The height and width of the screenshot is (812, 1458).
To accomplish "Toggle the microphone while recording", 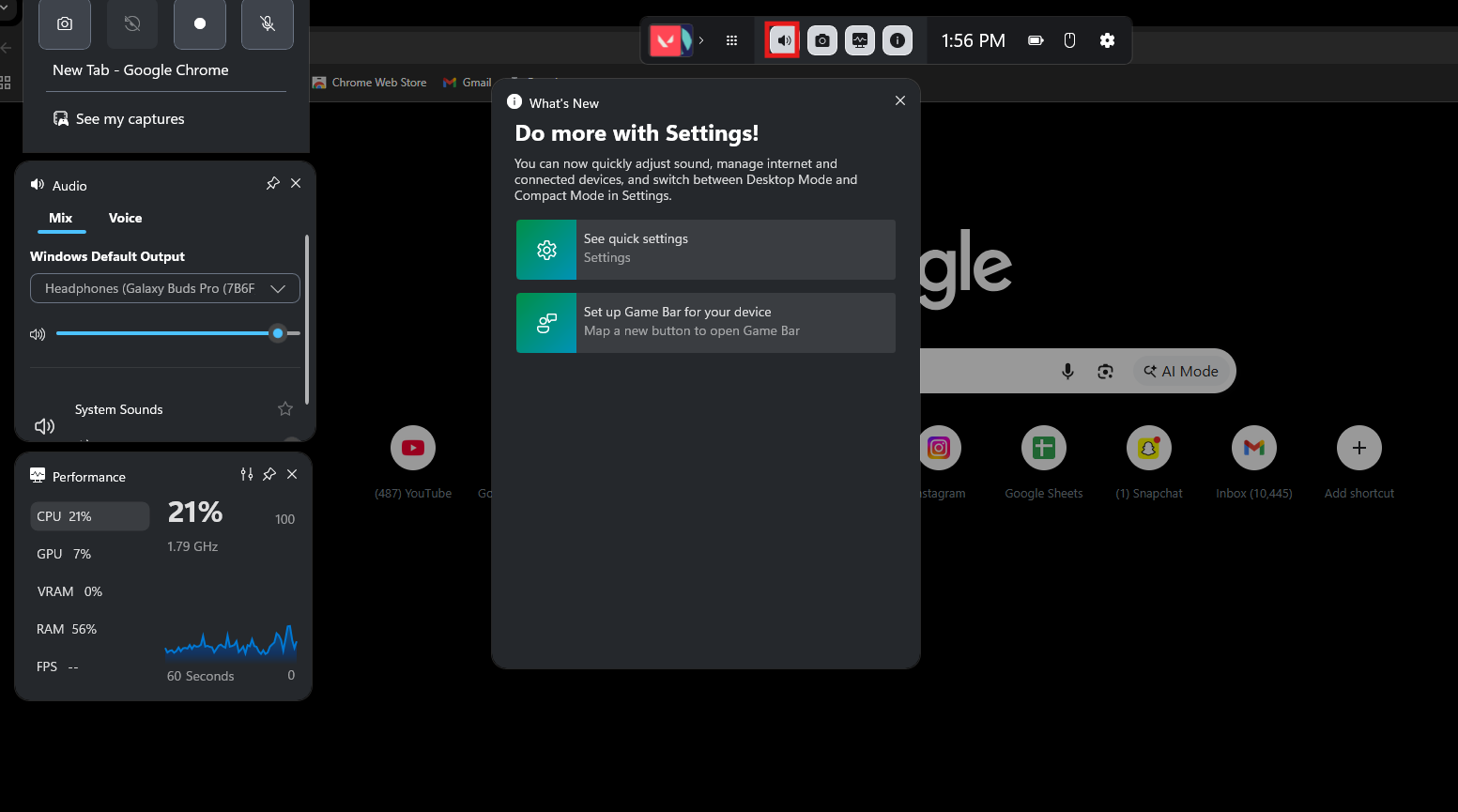I will click(x=267, y=23).
